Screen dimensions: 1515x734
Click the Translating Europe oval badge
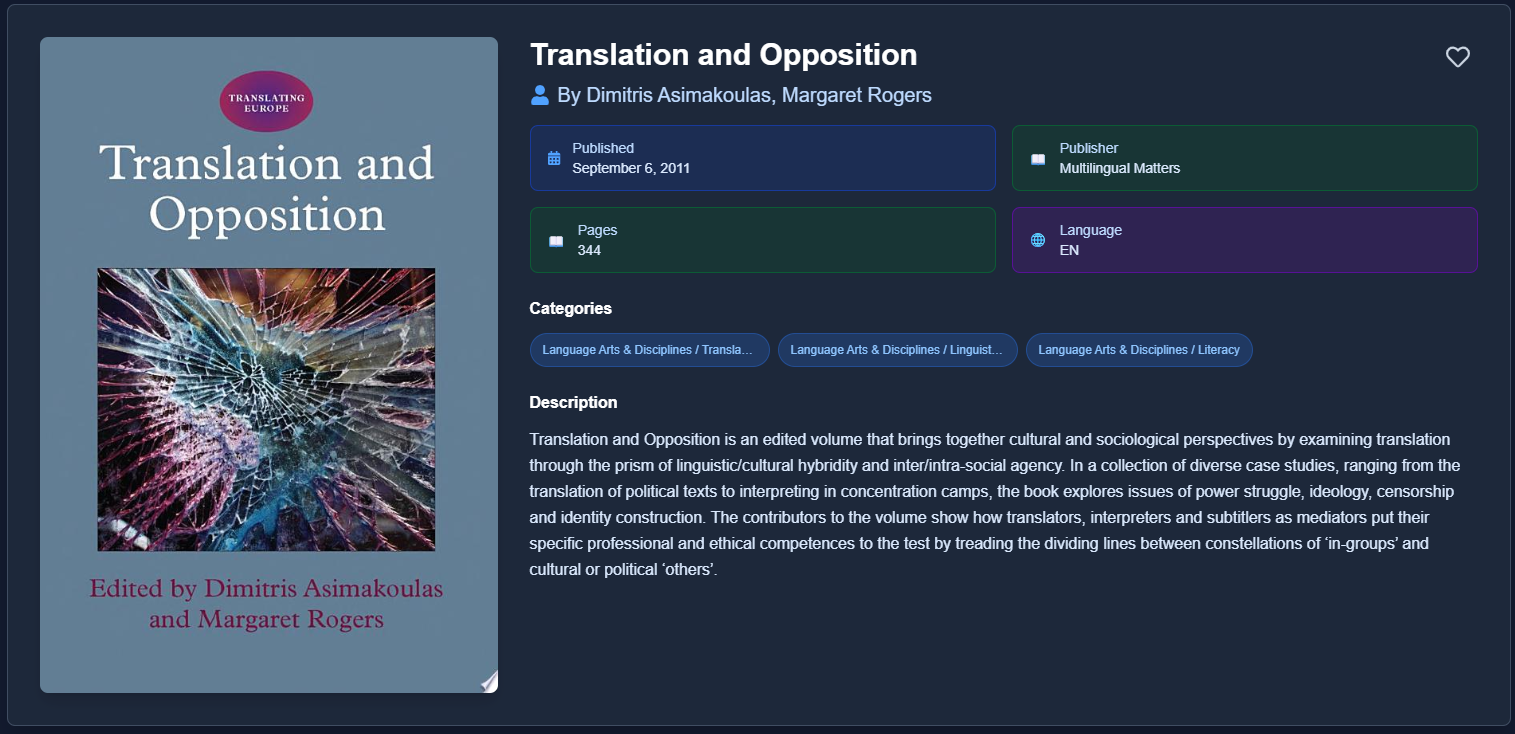point(267,102)
